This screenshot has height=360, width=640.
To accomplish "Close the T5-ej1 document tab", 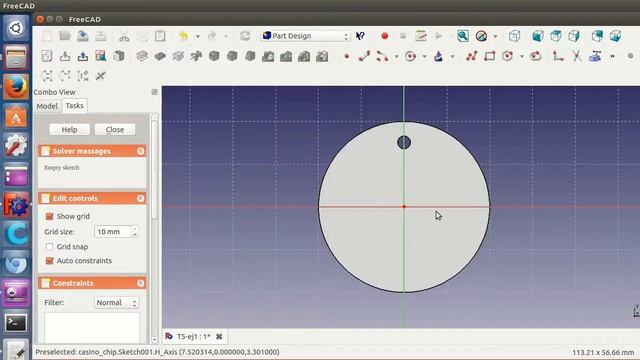I will coord(219,337).
